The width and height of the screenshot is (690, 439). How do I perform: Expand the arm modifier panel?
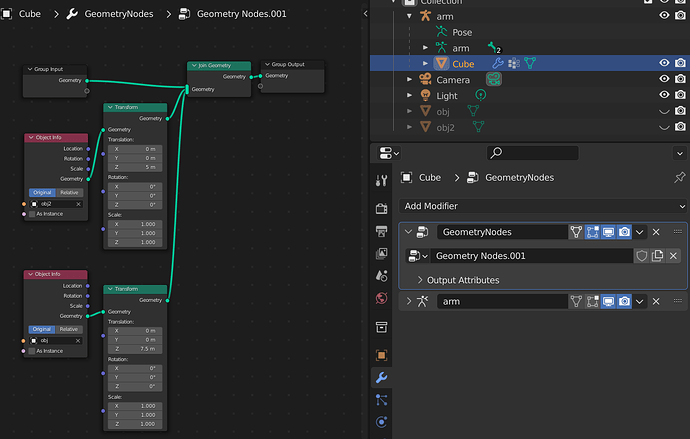pos(408,301)
